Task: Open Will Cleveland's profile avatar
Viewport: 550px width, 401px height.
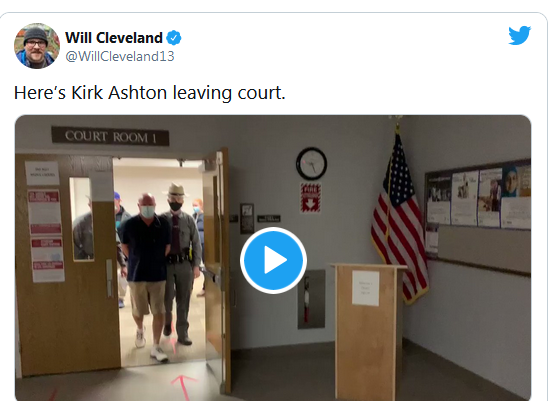Action: click(37, 46)
